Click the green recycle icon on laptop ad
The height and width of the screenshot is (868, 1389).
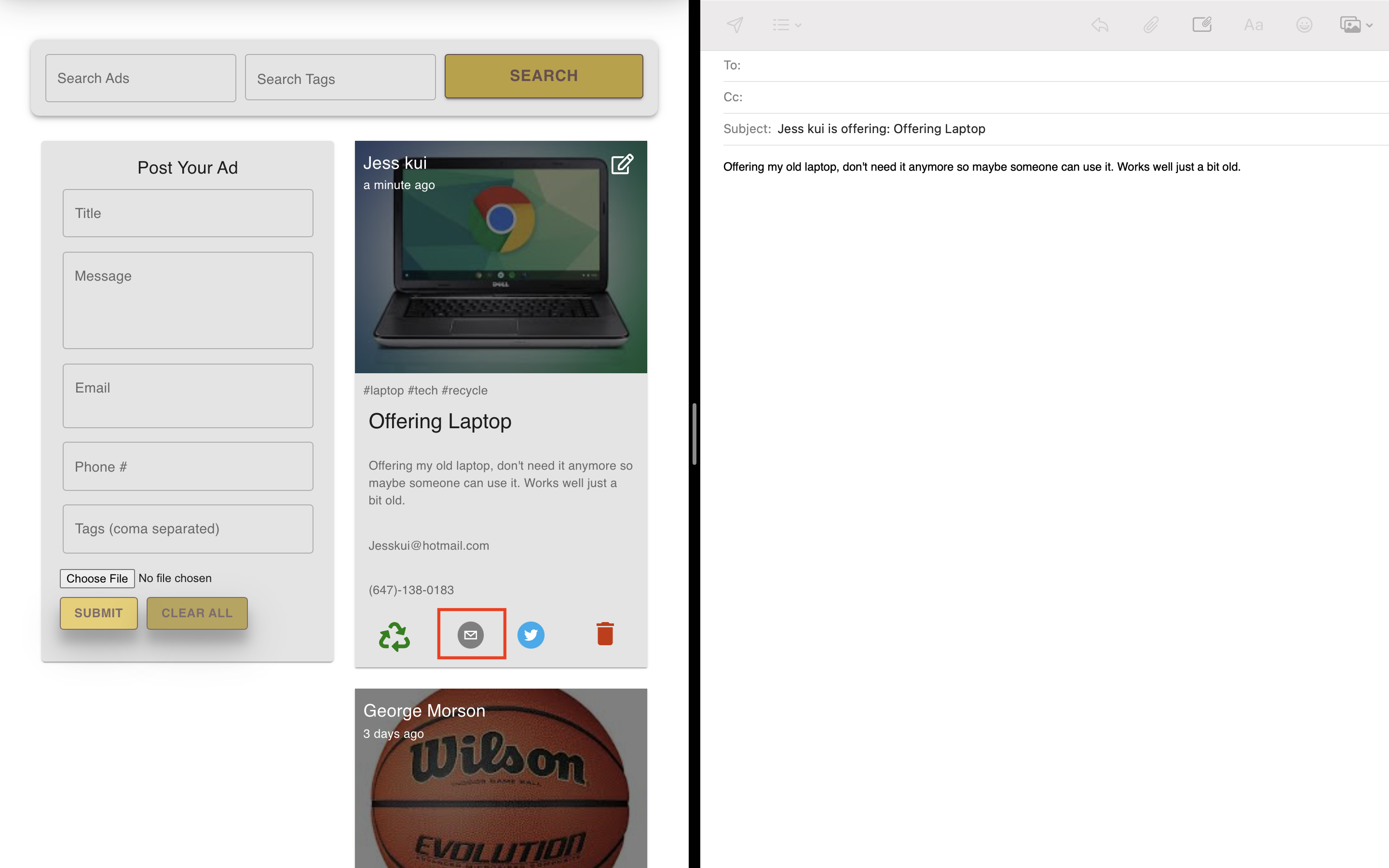(395, 636)
